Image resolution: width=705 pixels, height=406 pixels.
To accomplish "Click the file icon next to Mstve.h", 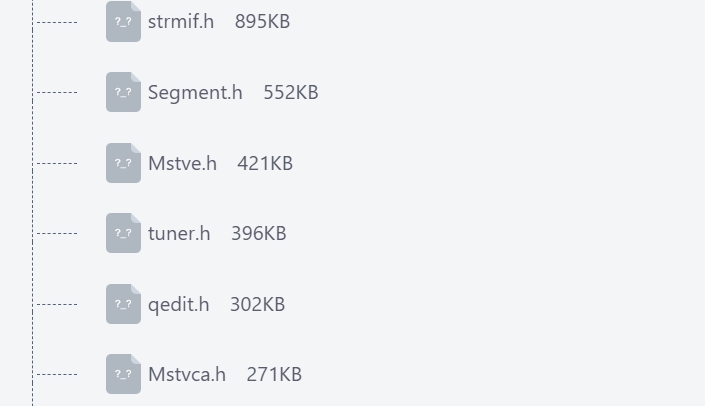I will click(123, 163).
